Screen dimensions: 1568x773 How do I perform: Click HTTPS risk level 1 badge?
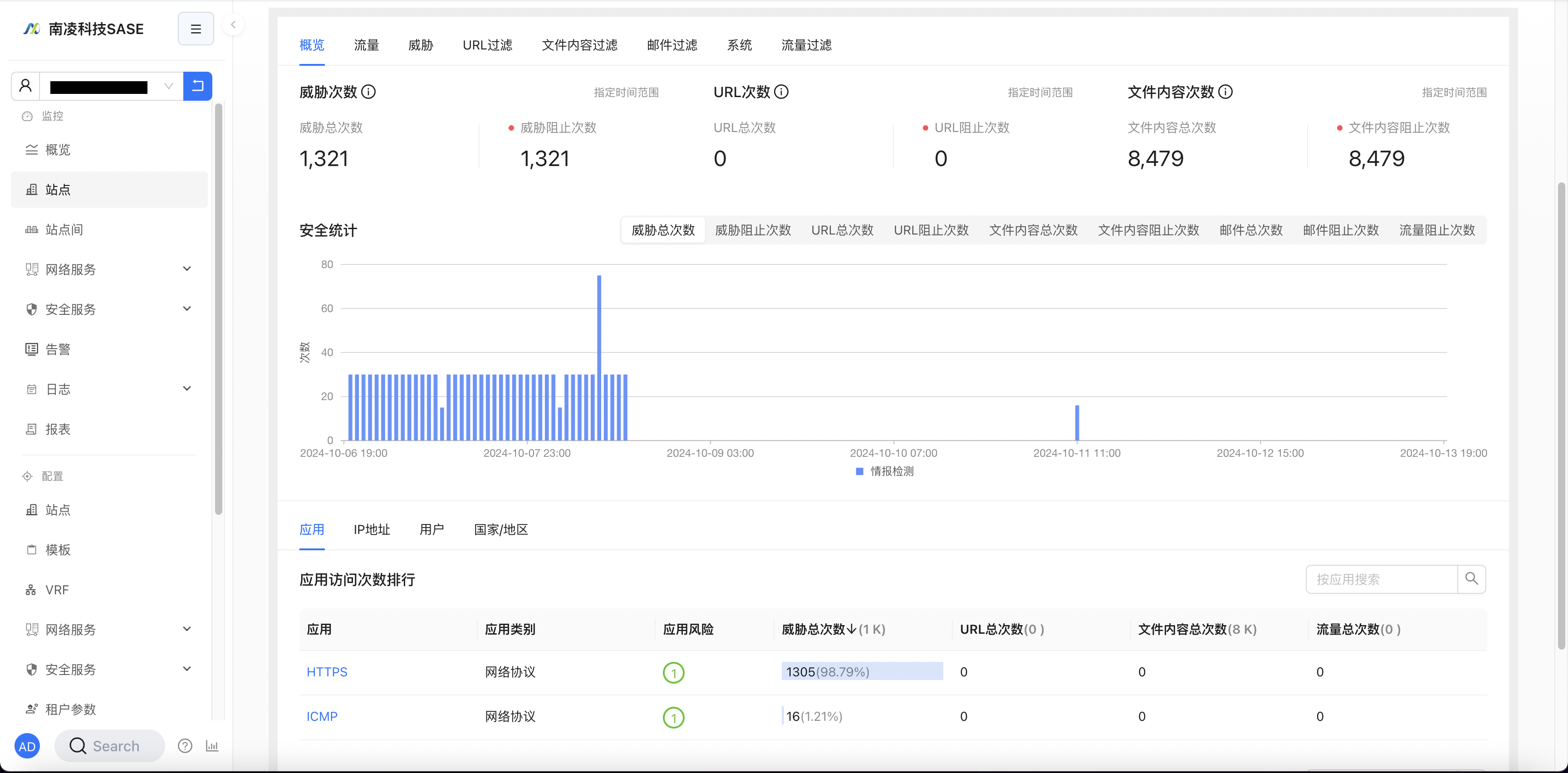(x=673, y=673)
